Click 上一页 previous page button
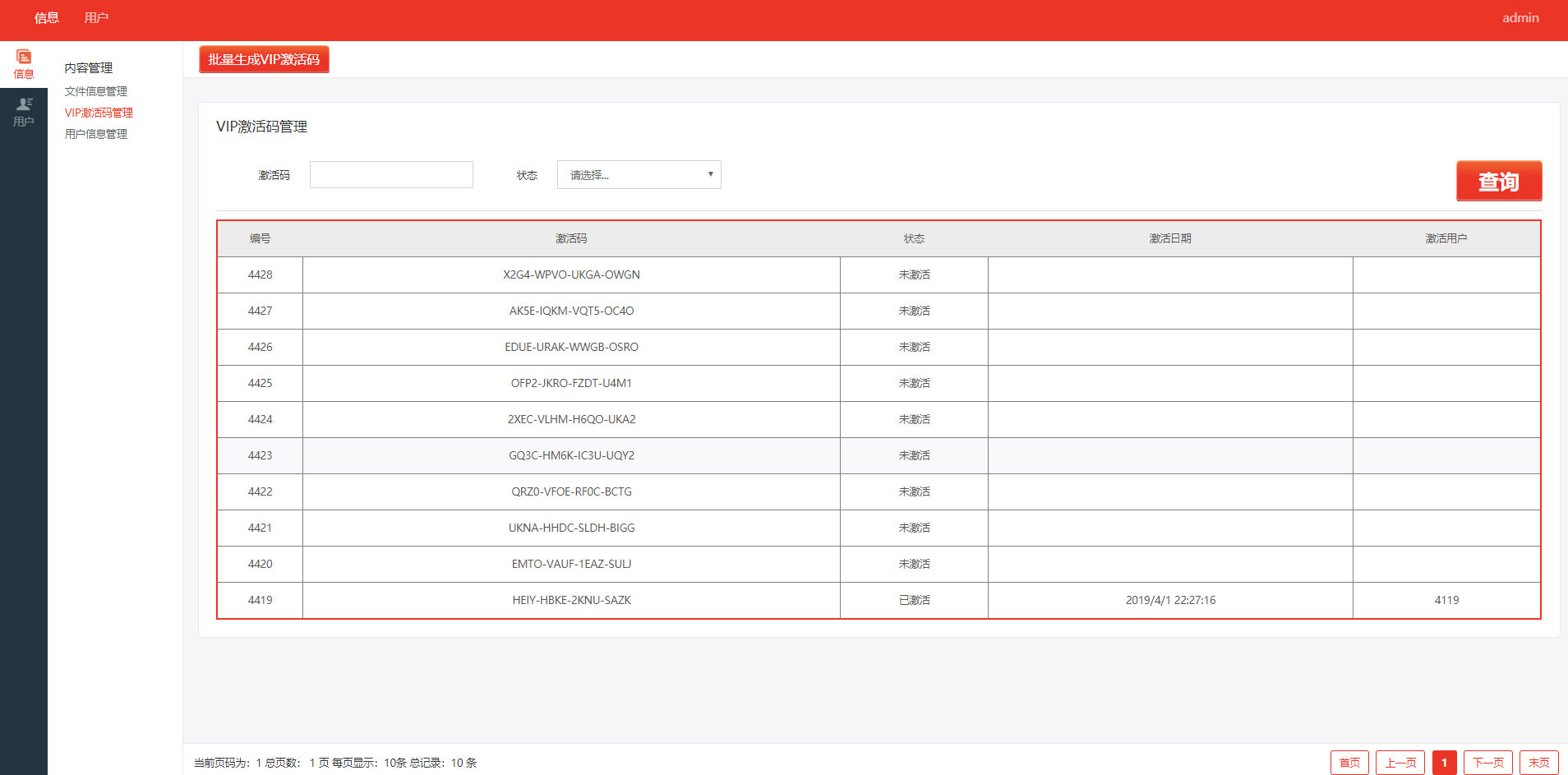 1400,763
